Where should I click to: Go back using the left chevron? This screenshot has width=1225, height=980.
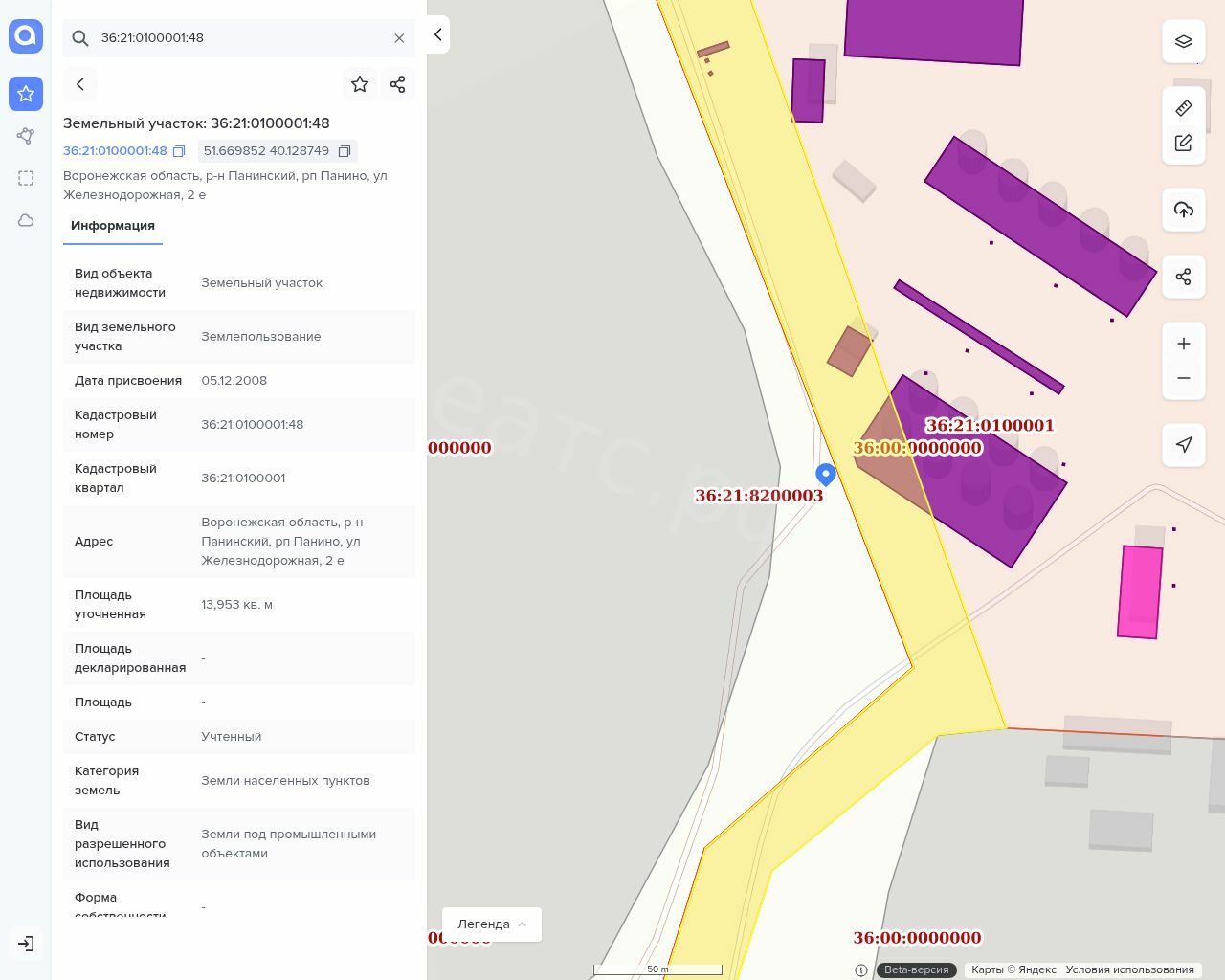click(x=80, y=84)
